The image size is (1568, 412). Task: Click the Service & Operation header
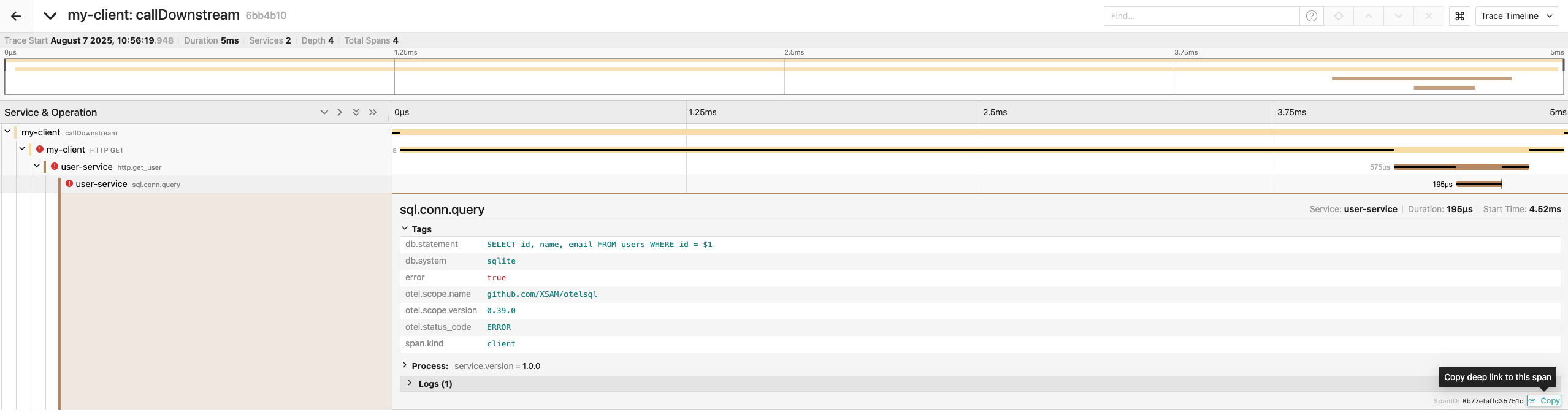click(51, 112)
